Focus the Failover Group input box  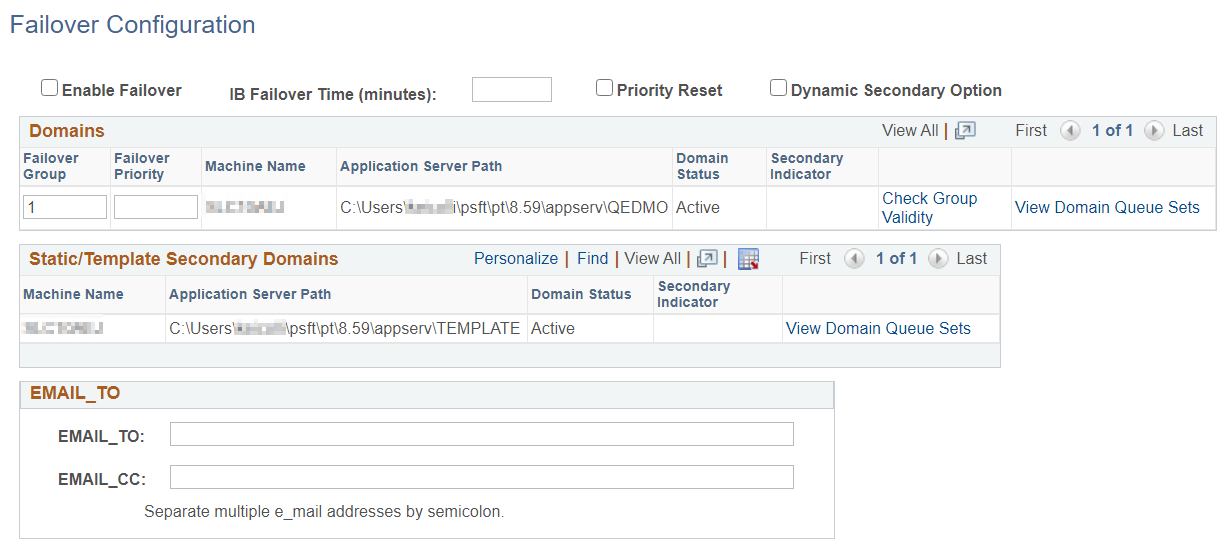[64, 207]
